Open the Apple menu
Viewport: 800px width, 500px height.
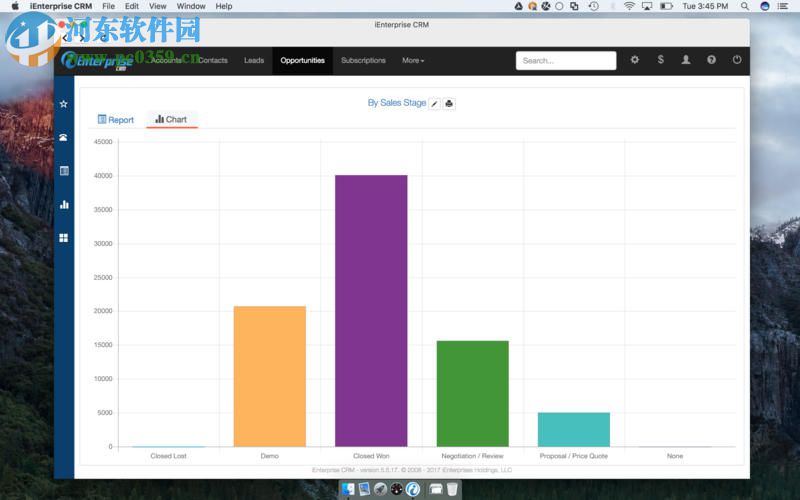pos(15,6)
